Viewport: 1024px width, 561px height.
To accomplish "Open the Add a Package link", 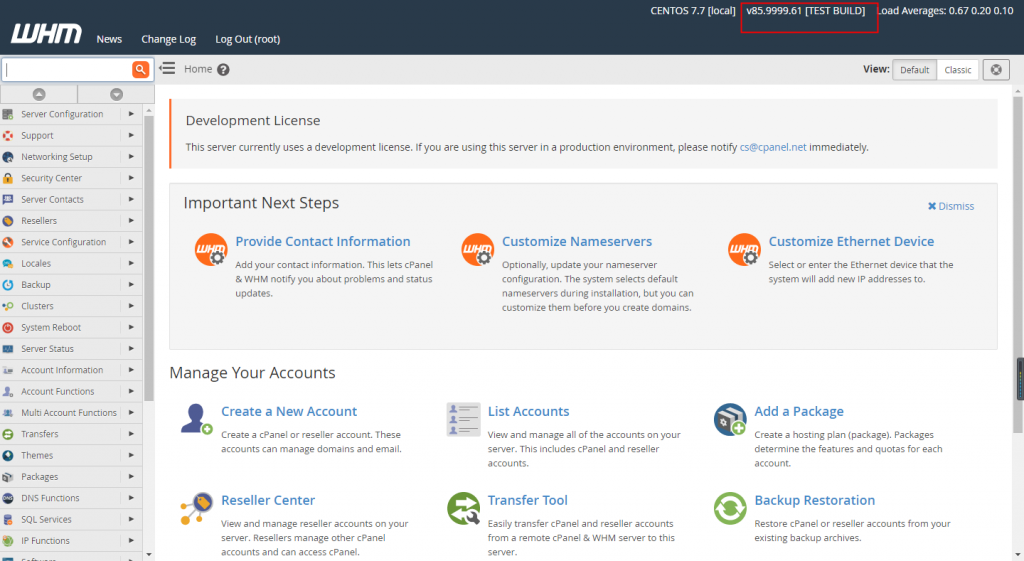I will point(799,411).
